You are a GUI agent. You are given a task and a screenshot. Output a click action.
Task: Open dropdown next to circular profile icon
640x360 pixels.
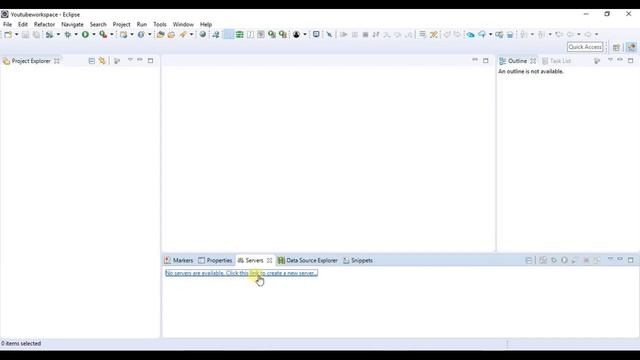point(305,35)
